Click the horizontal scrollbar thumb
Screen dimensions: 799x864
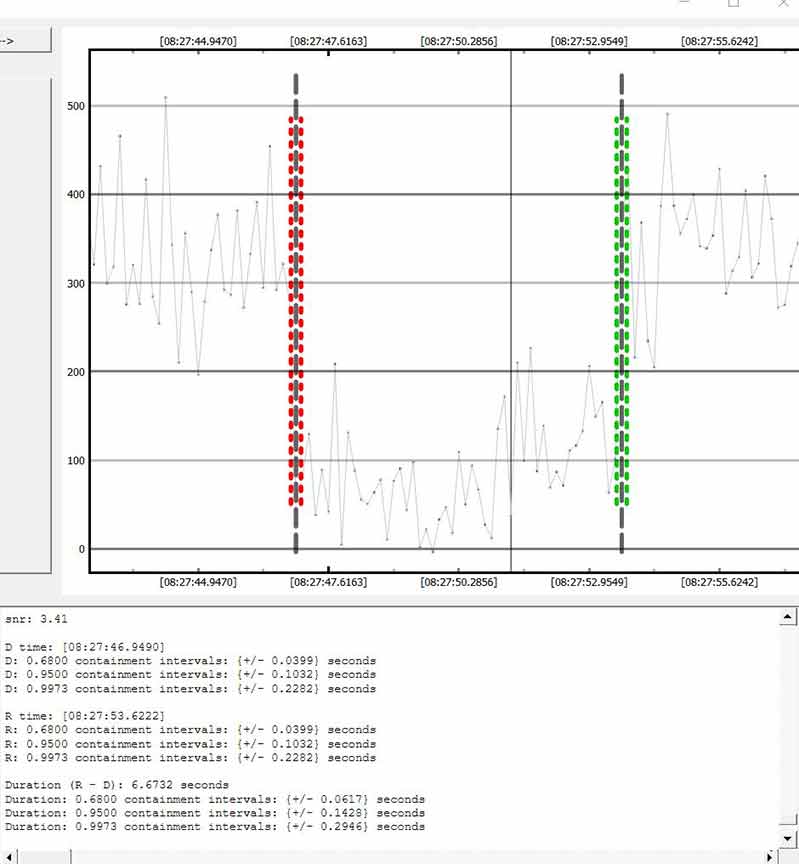coord(45,857)
